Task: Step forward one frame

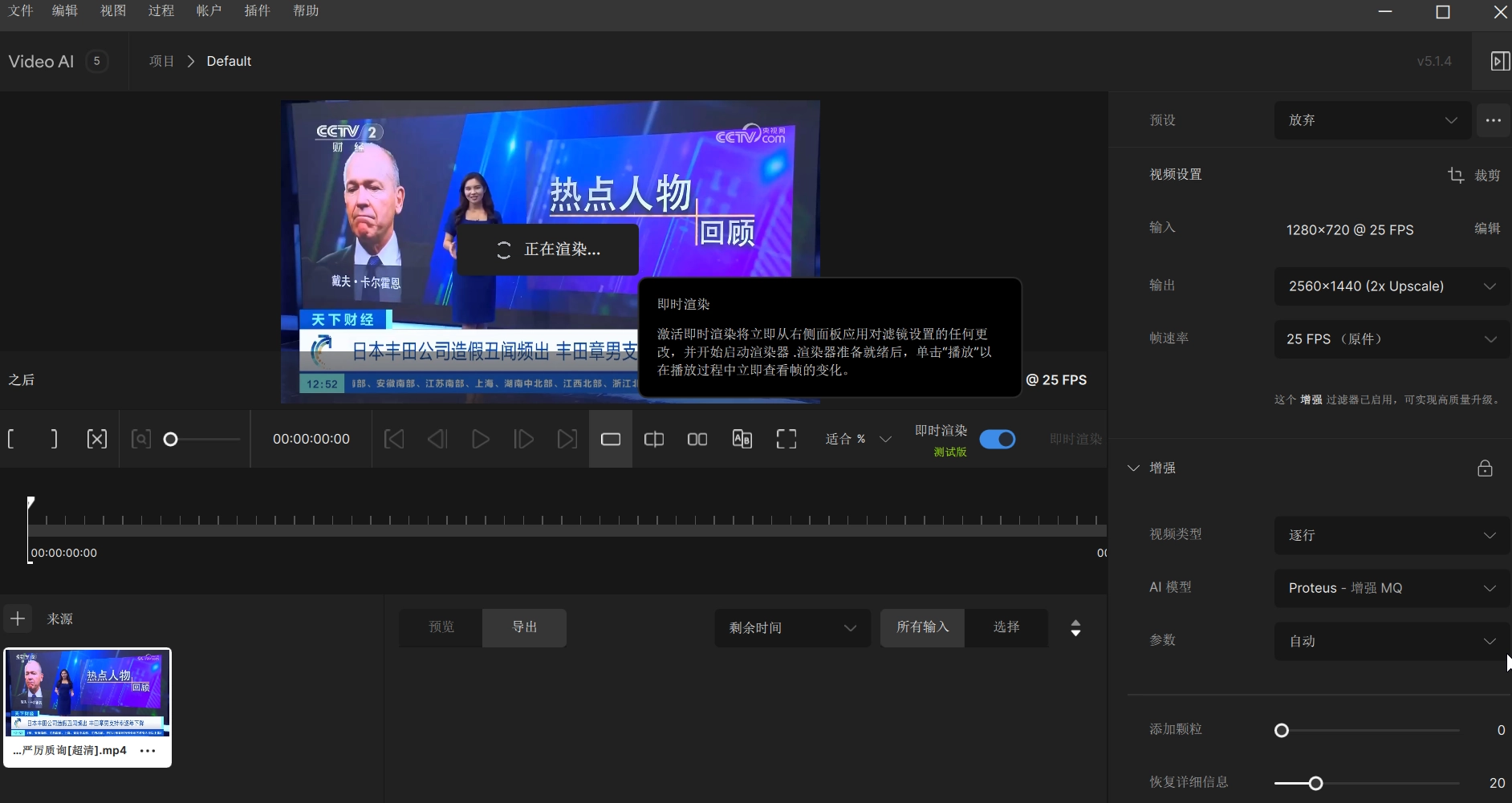Action: [x=523, y=439]
